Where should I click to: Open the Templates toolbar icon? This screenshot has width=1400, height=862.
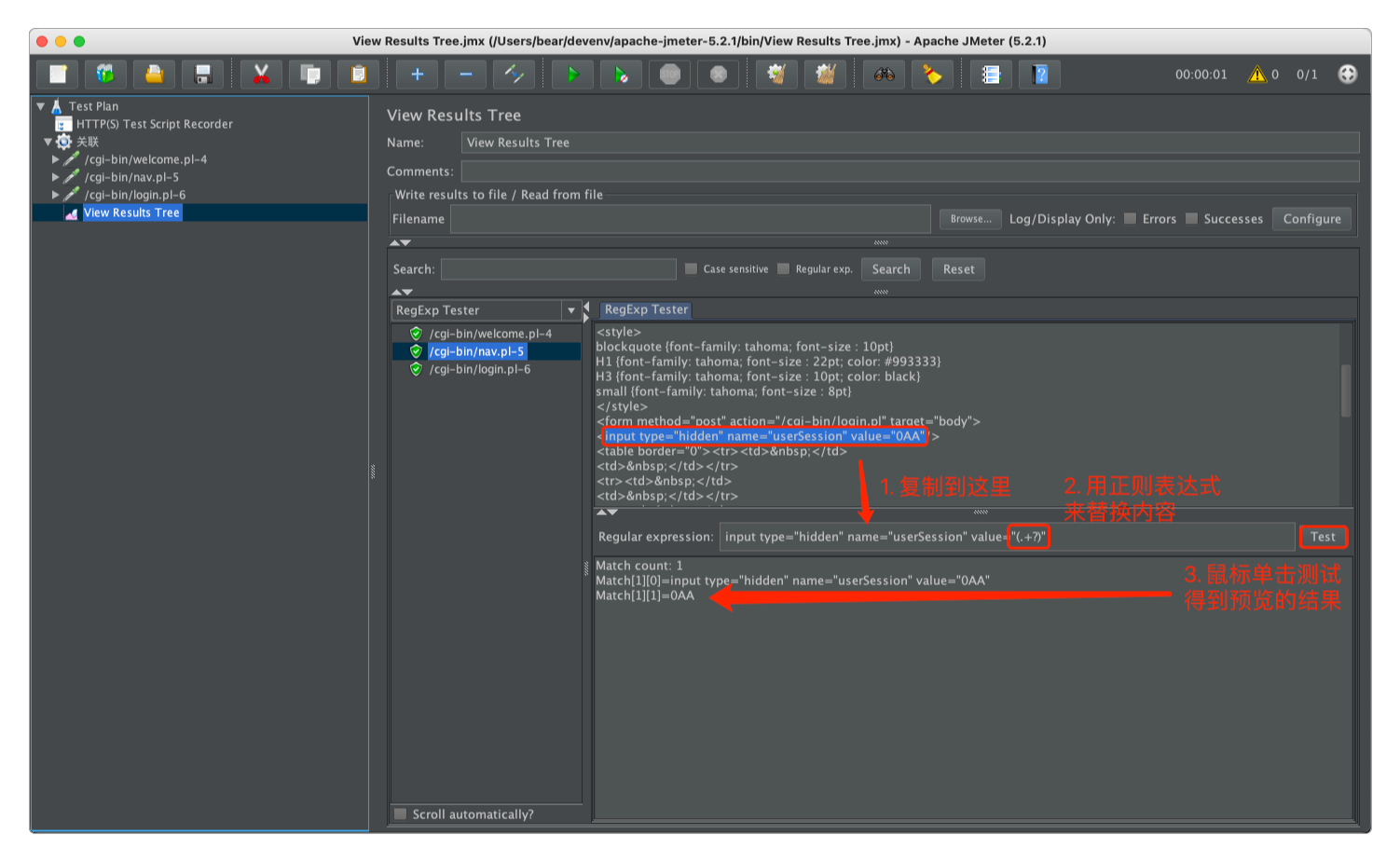(x=106, y=75)
